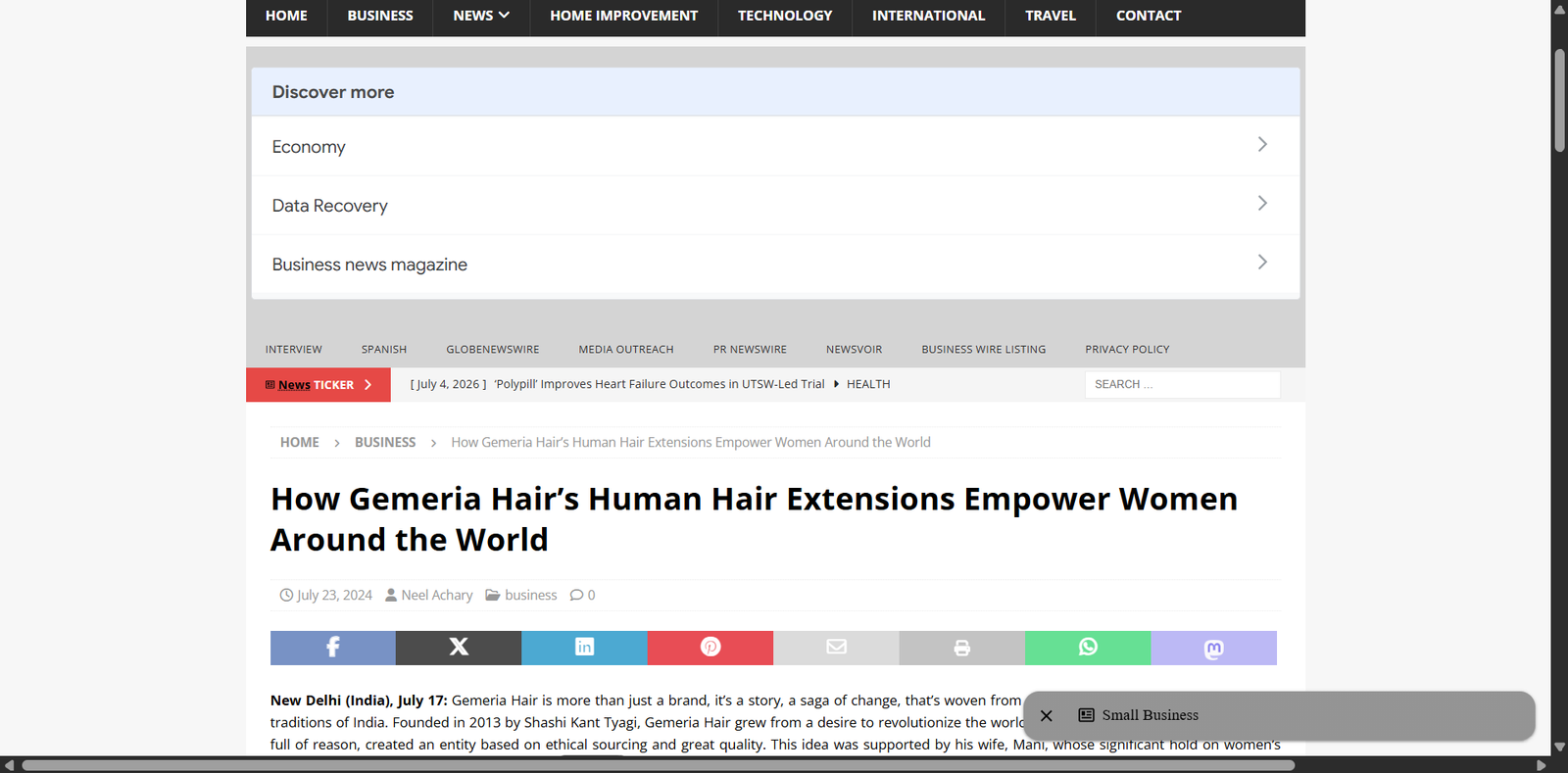Click the comment count bubble

583,595
